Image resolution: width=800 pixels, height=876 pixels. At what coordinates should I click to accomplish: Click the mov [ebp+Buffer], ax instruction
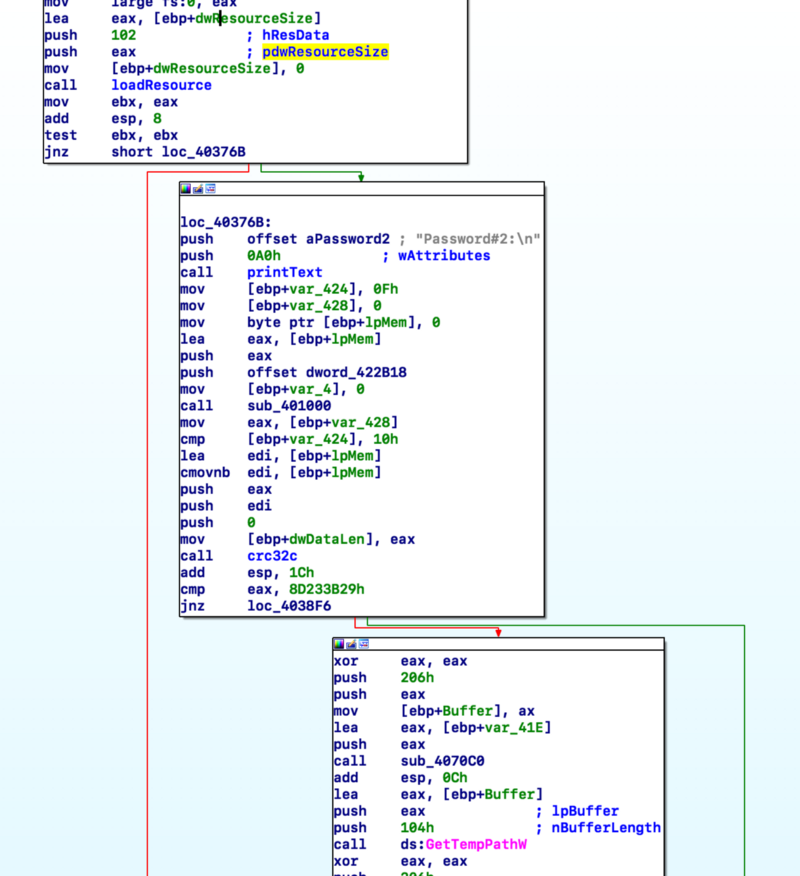pyautogui.click(x=434, y=711)
